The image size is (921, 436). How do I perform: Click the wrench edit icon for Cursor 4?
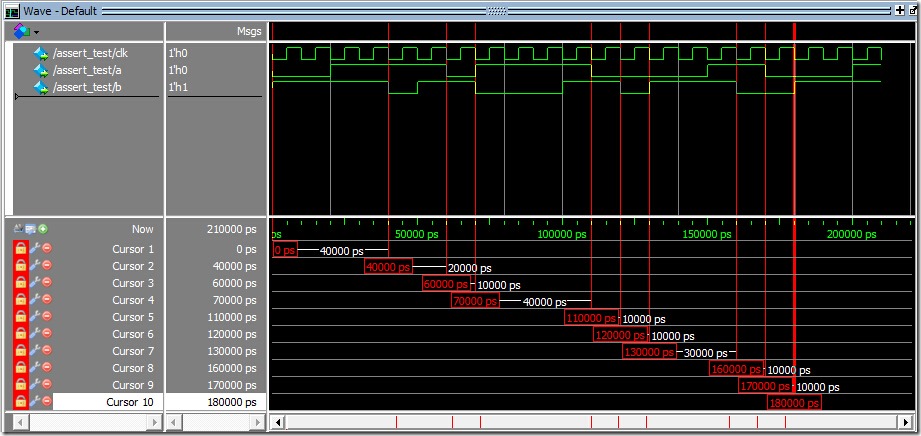(x=34, y=300)
